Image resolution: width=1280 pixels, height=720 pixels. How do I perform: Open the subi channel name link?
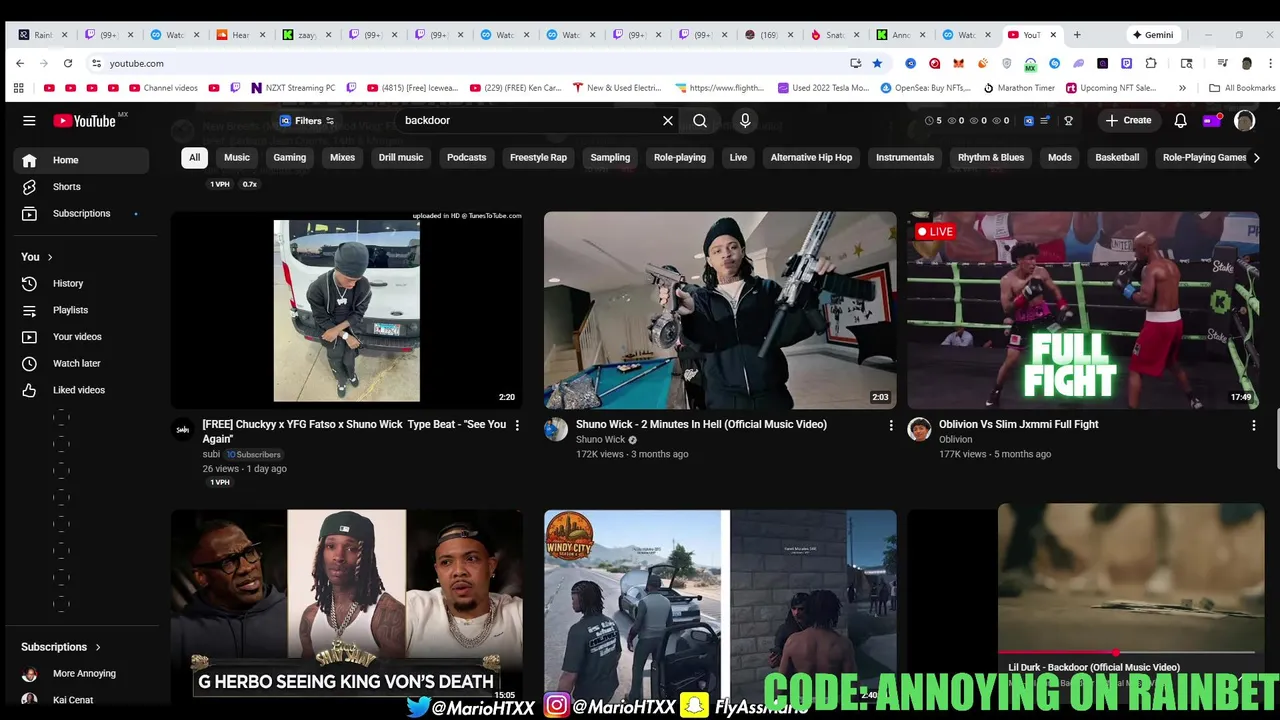pyautogui.click(x=210, y=455)
